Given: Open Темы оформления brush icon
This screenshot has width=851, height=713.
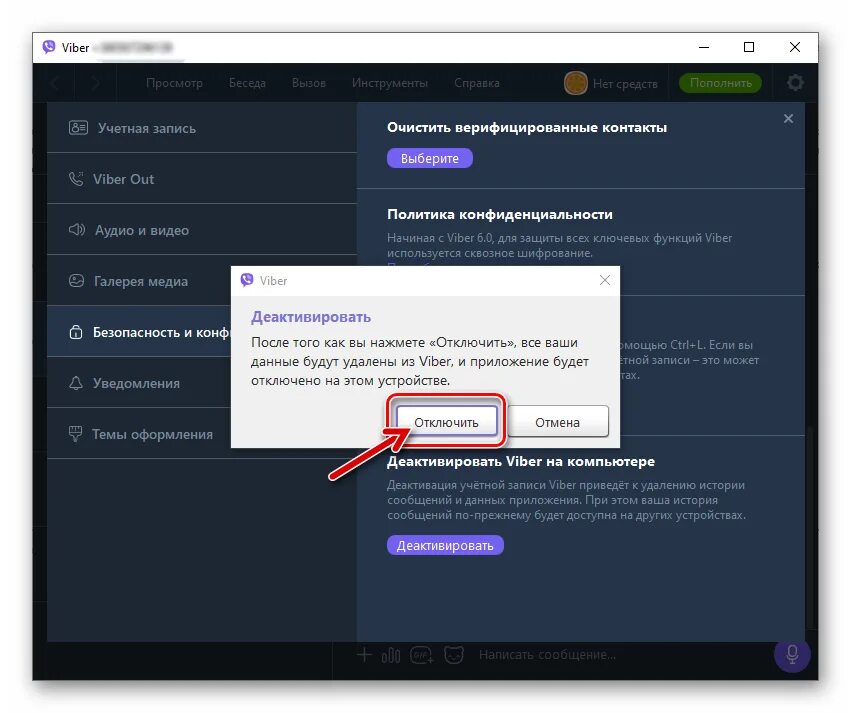Looking at the screenshot, I should tap(77, 434).
